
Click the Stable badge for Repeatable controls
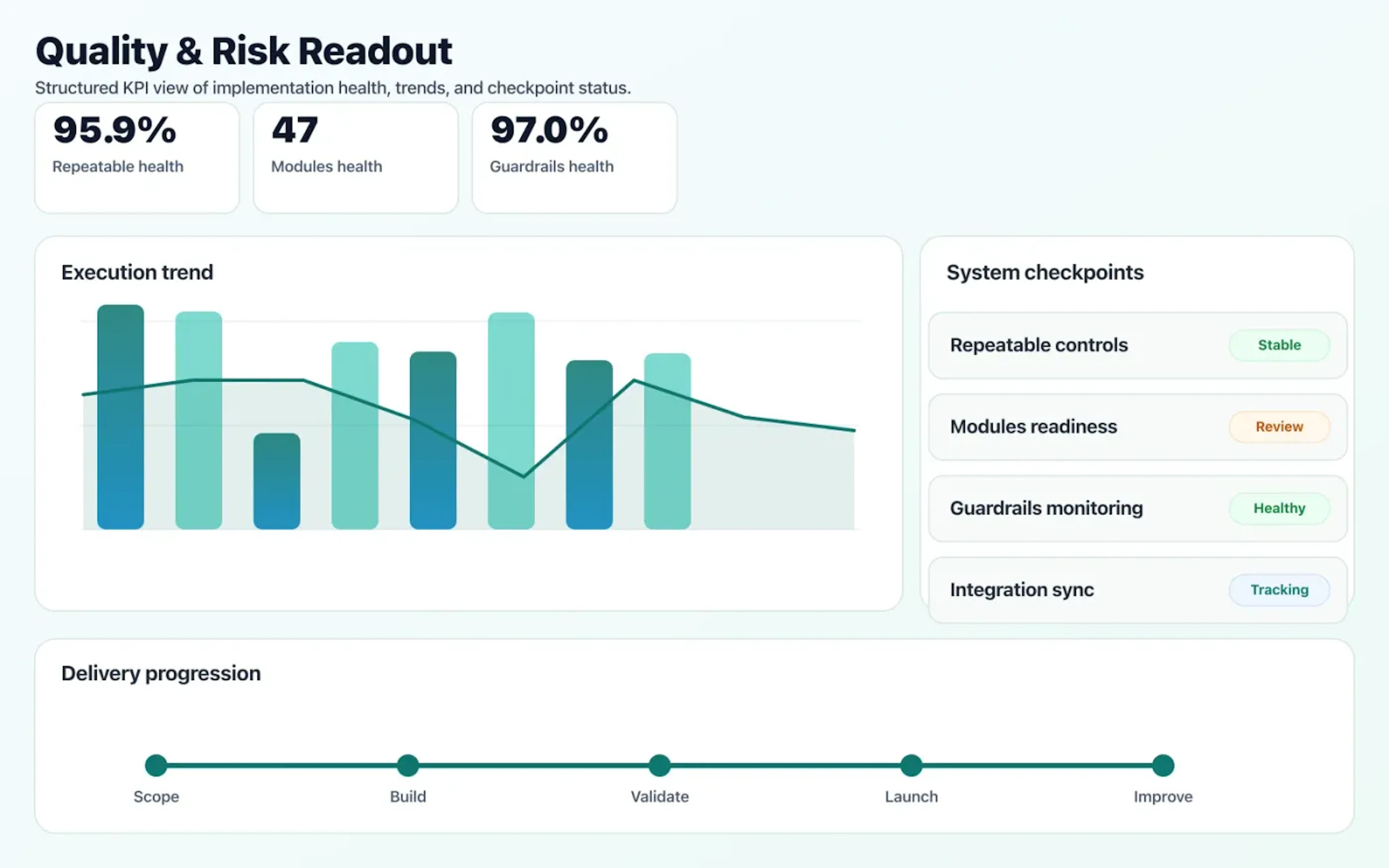pos(1279,345)
